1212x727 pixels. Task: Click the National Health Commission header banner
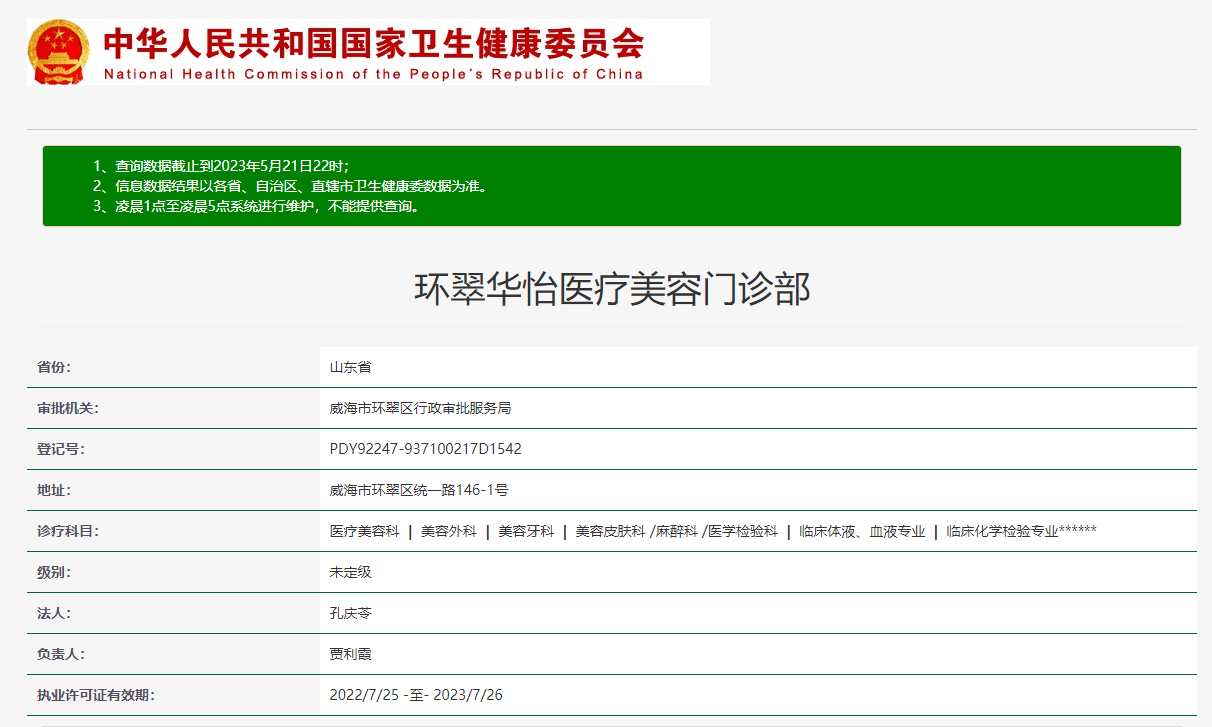(x=369, y=52)
